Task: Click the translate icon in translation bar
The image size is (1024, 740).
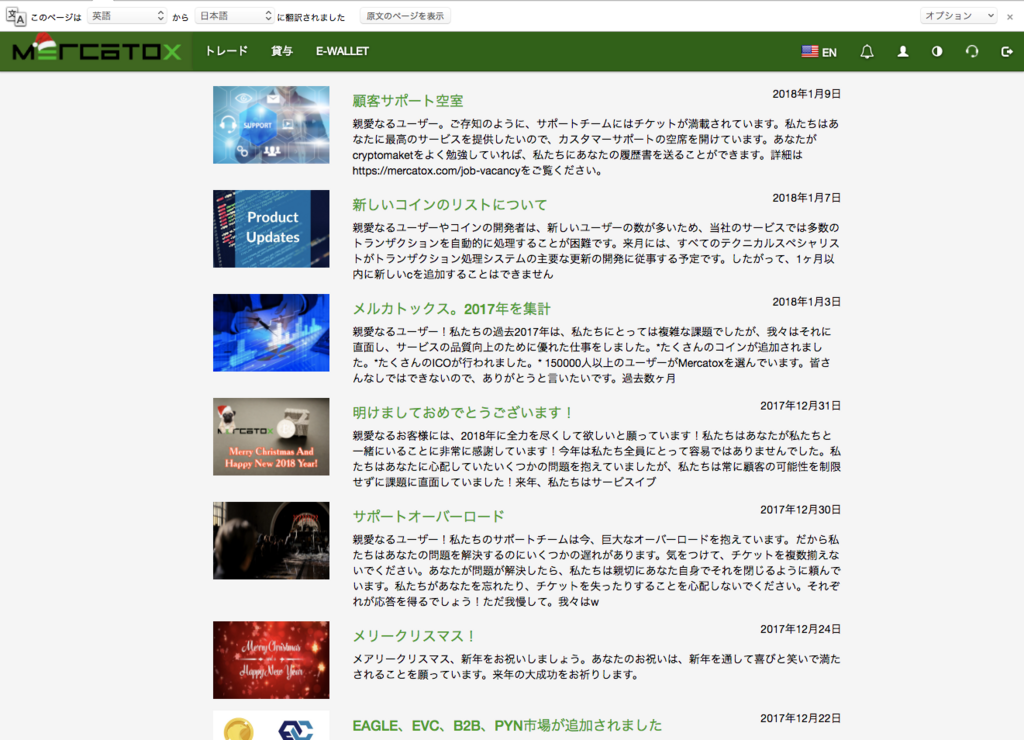Action: [16, 16]
